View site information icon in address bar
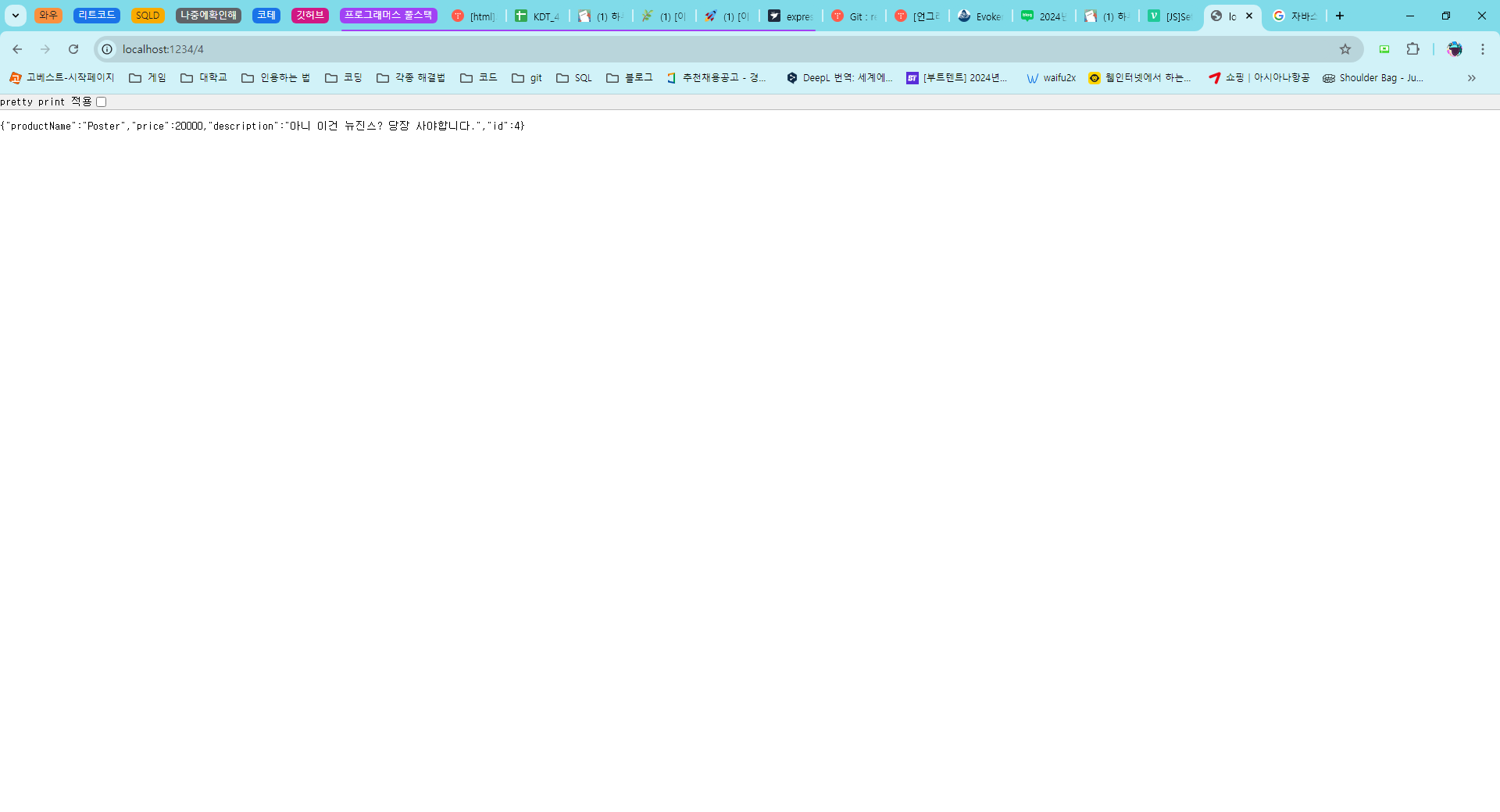The width and height of the screenshot is (1500, 812). (108, 49)
